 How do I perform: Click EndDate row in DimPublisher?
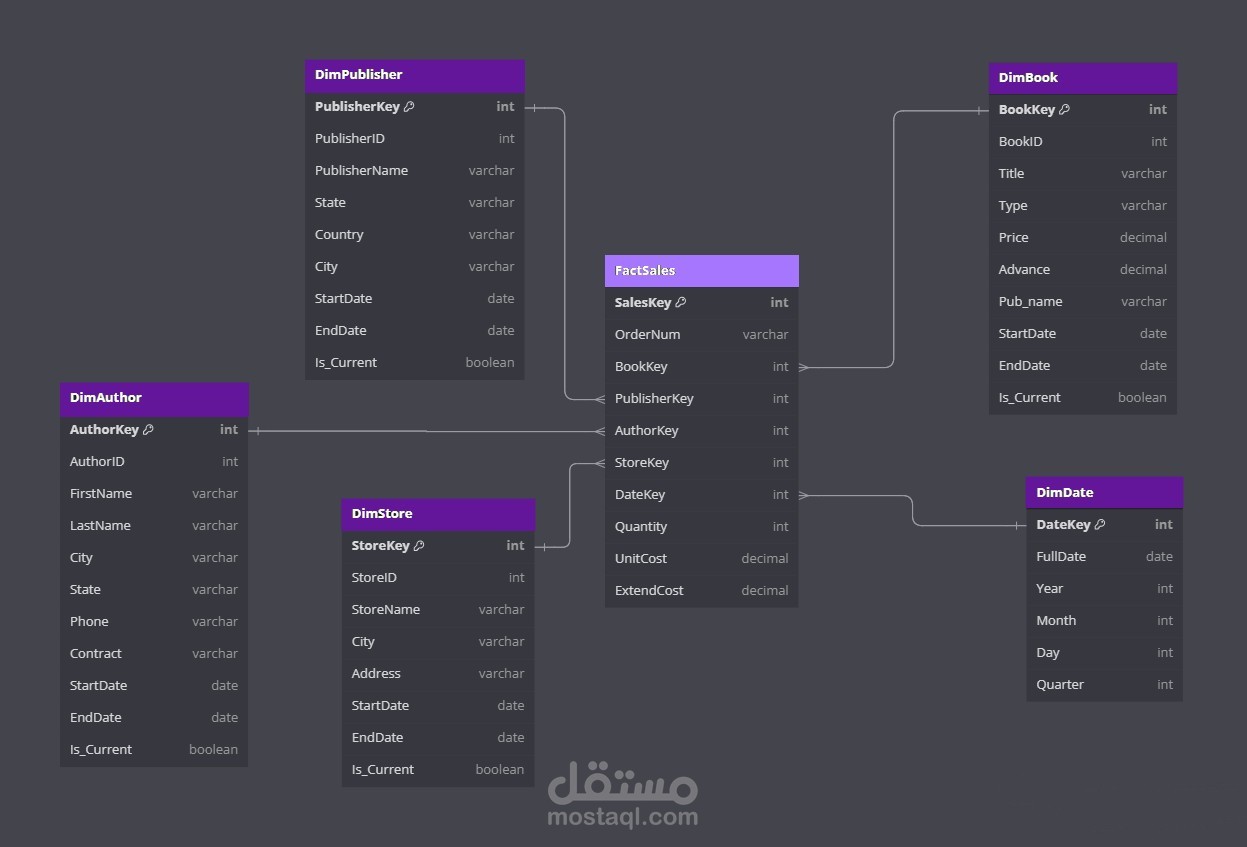(415, 331)
